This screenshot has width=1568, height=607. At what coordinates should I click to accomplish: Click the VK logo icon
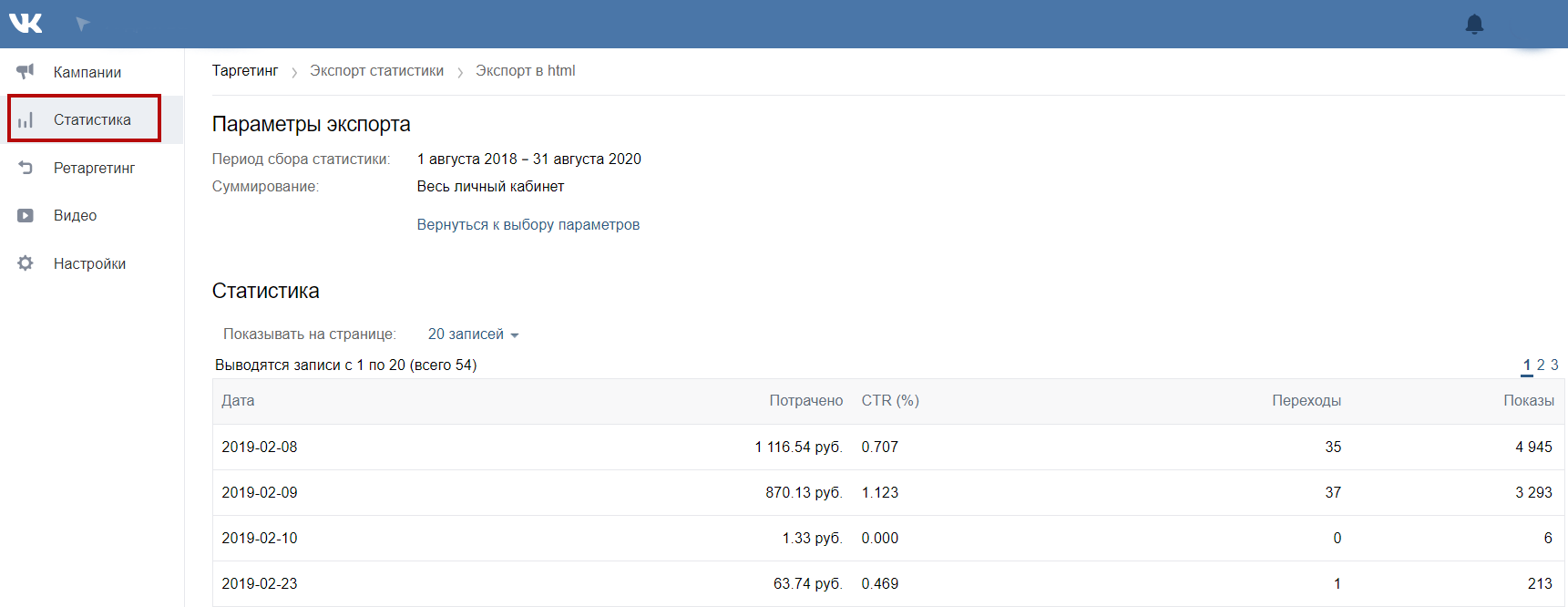[26, 24]
